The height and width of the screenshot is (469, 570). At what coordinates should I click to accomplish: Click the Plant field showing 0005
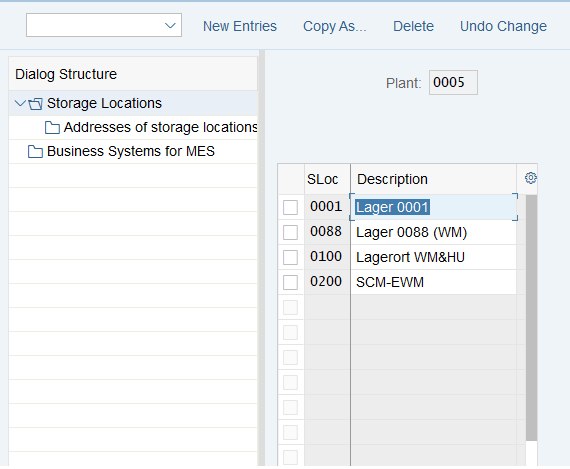pyautogui.click(x=453, y=83)
